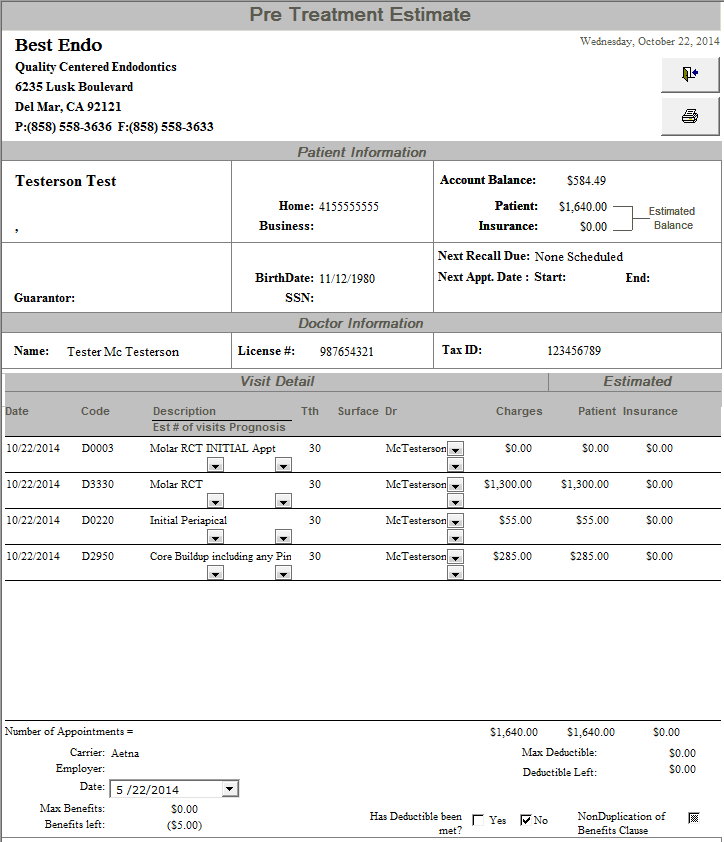Open doctor dropdown for D3330 Molar RCT
Image resolution: width=724 pixels, height=842 pixels.
coord(455,486)
